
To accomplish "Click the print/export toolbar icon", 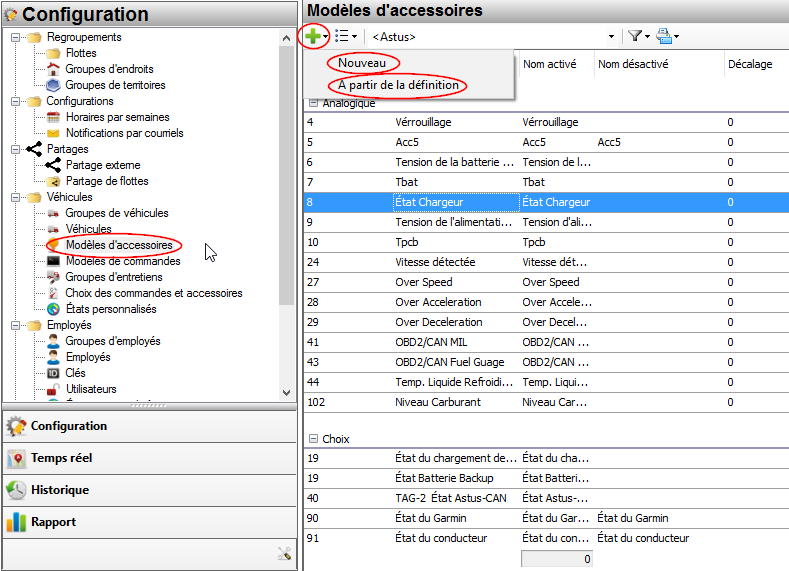I will [x=665, y=36].
